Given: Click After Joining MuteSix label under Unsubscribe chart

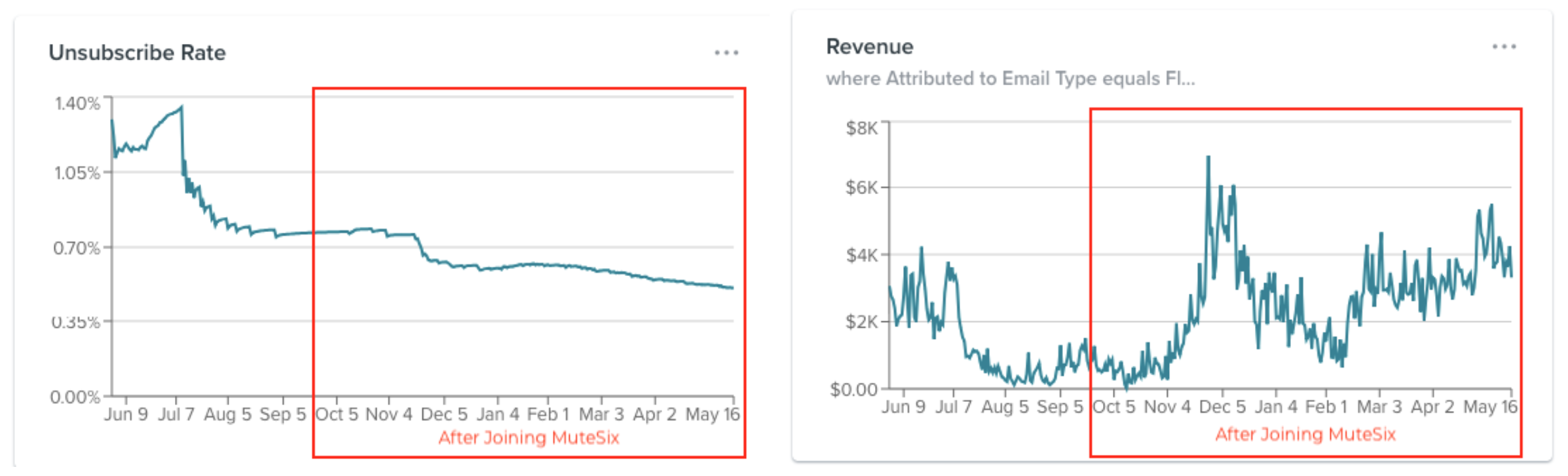Looking at the screenshot, I should 529,437.
